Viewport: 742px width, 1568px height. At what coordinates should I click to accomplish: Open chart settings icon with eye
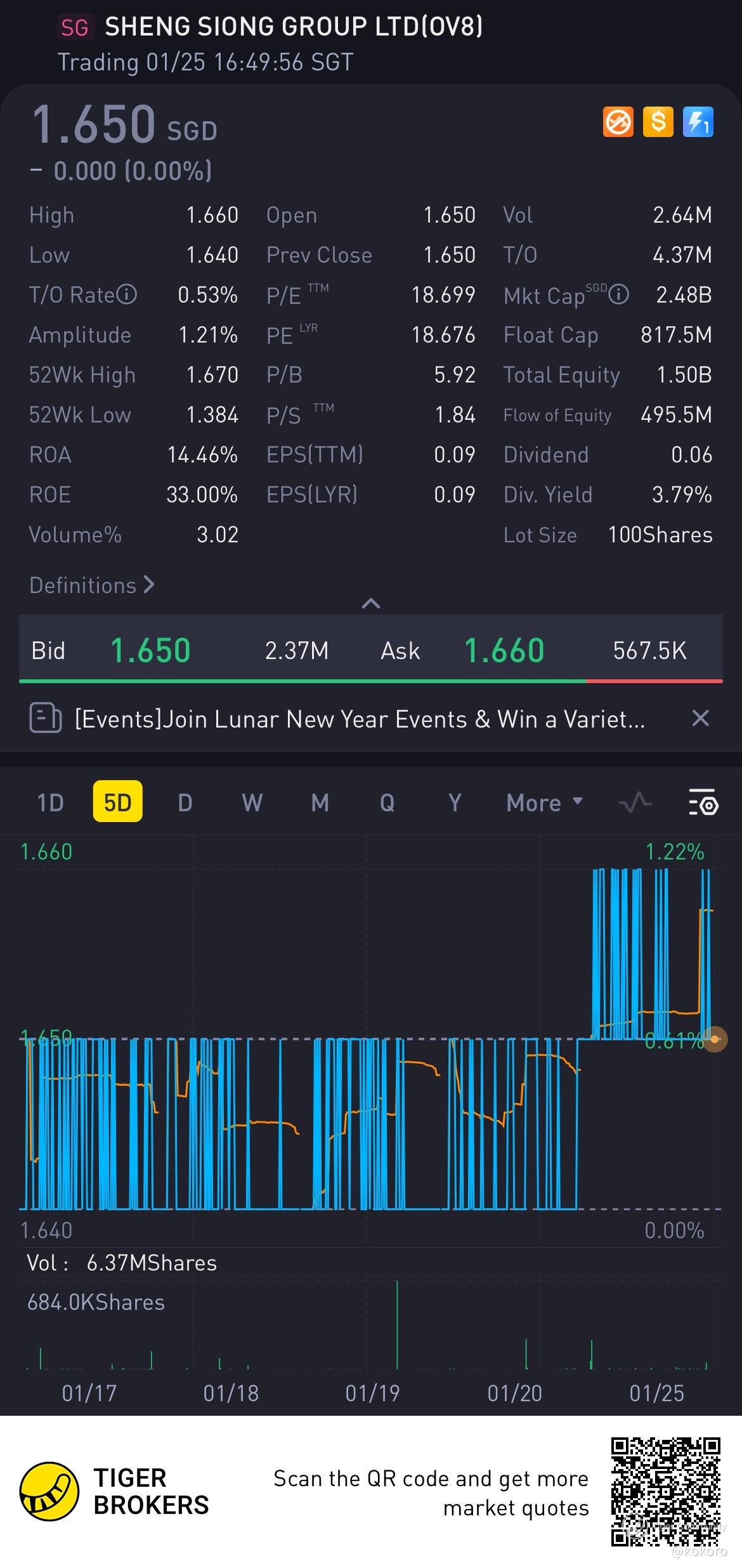click(x=703, y=802)
